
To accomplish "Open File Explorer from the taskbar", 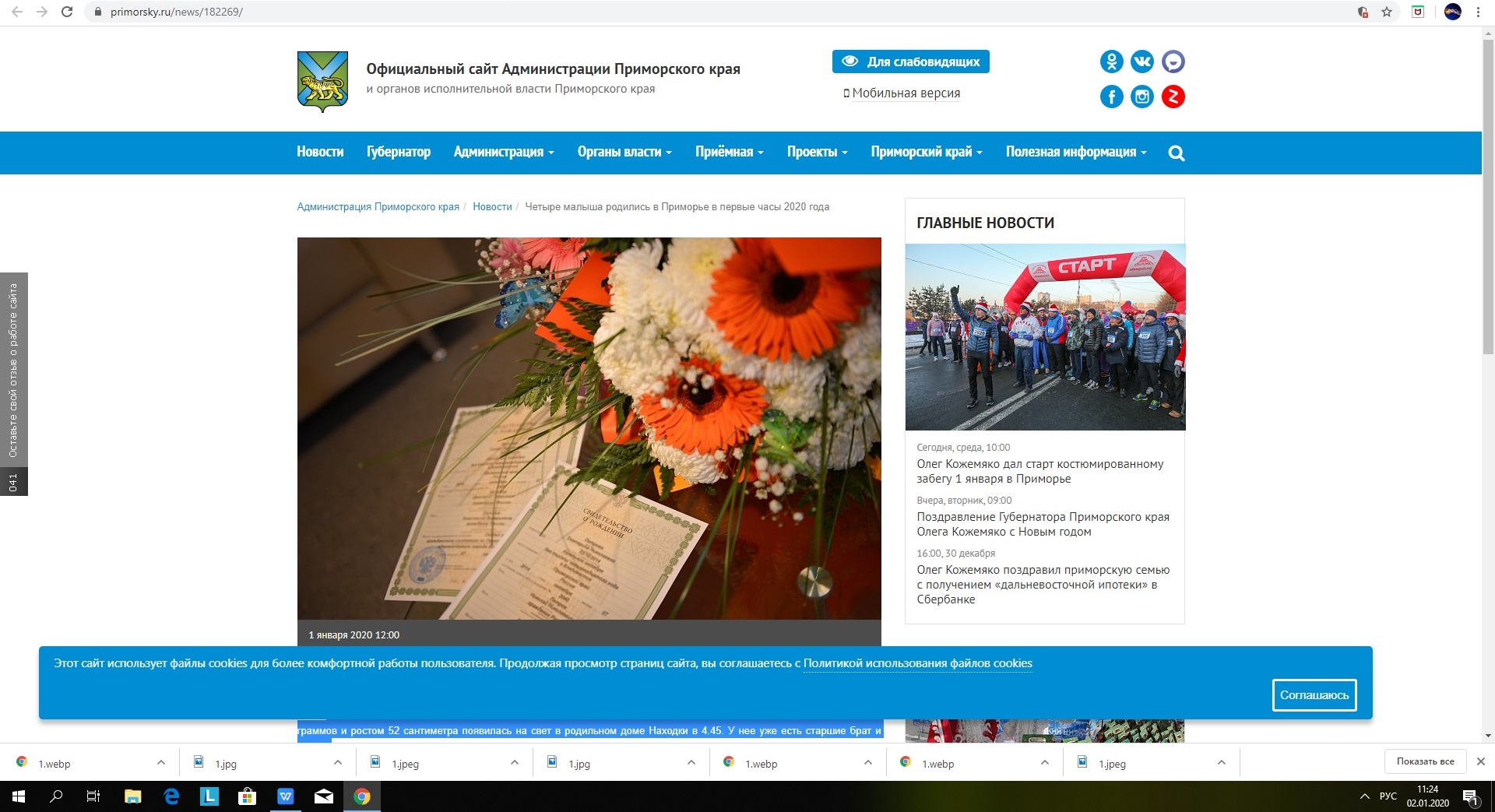I will tap(133, 796).
